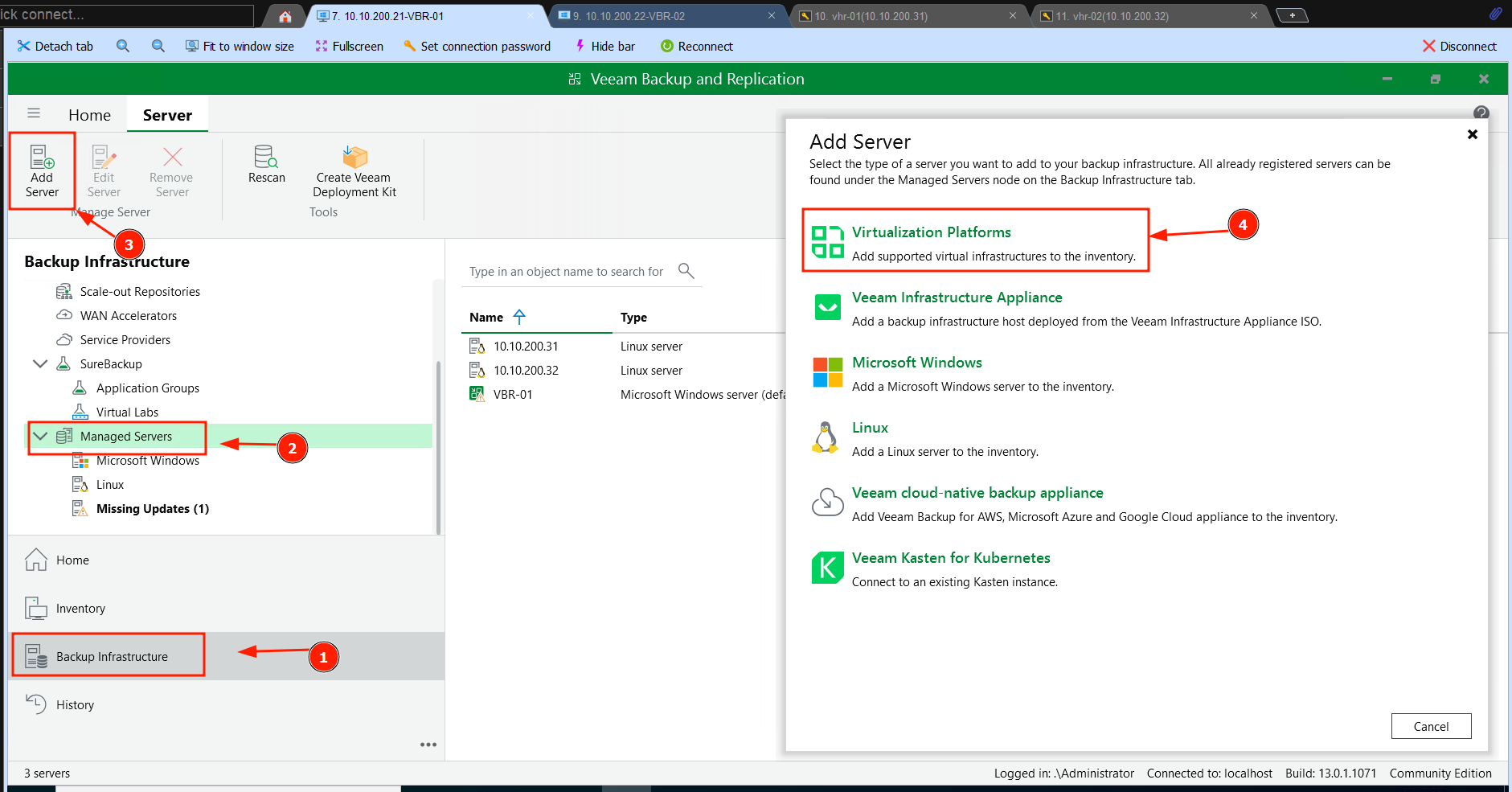Screen dimensions: 1512x792
Task: Select Linux under Managed Servers
Action: point(110,484)
